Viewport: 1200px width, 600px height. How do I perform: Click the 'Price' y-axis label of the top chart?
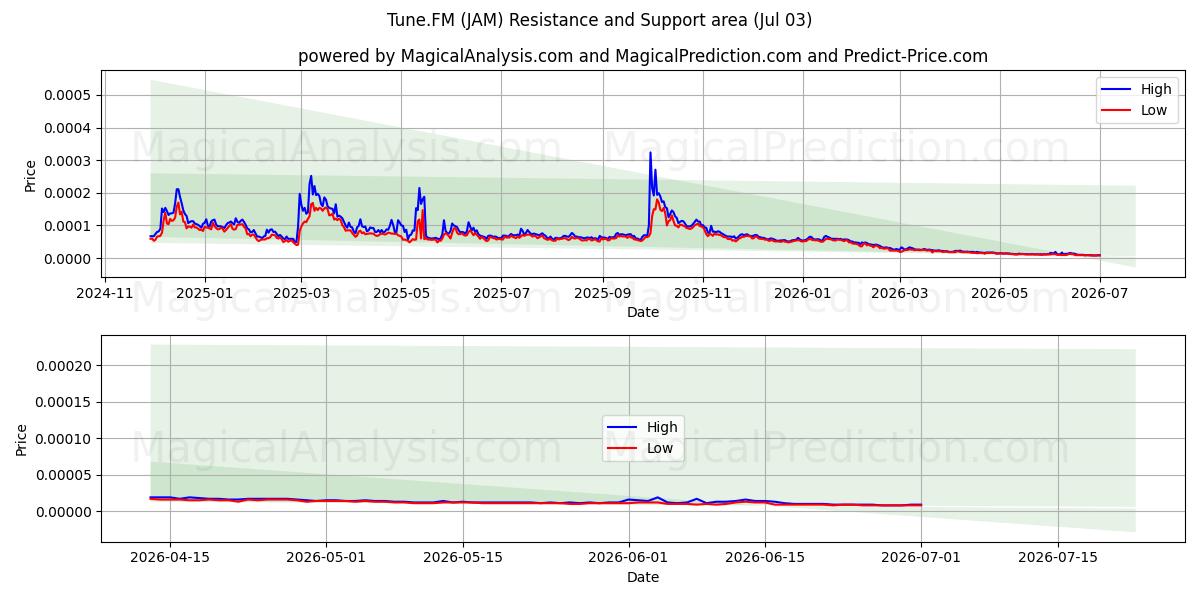[30, 176]
